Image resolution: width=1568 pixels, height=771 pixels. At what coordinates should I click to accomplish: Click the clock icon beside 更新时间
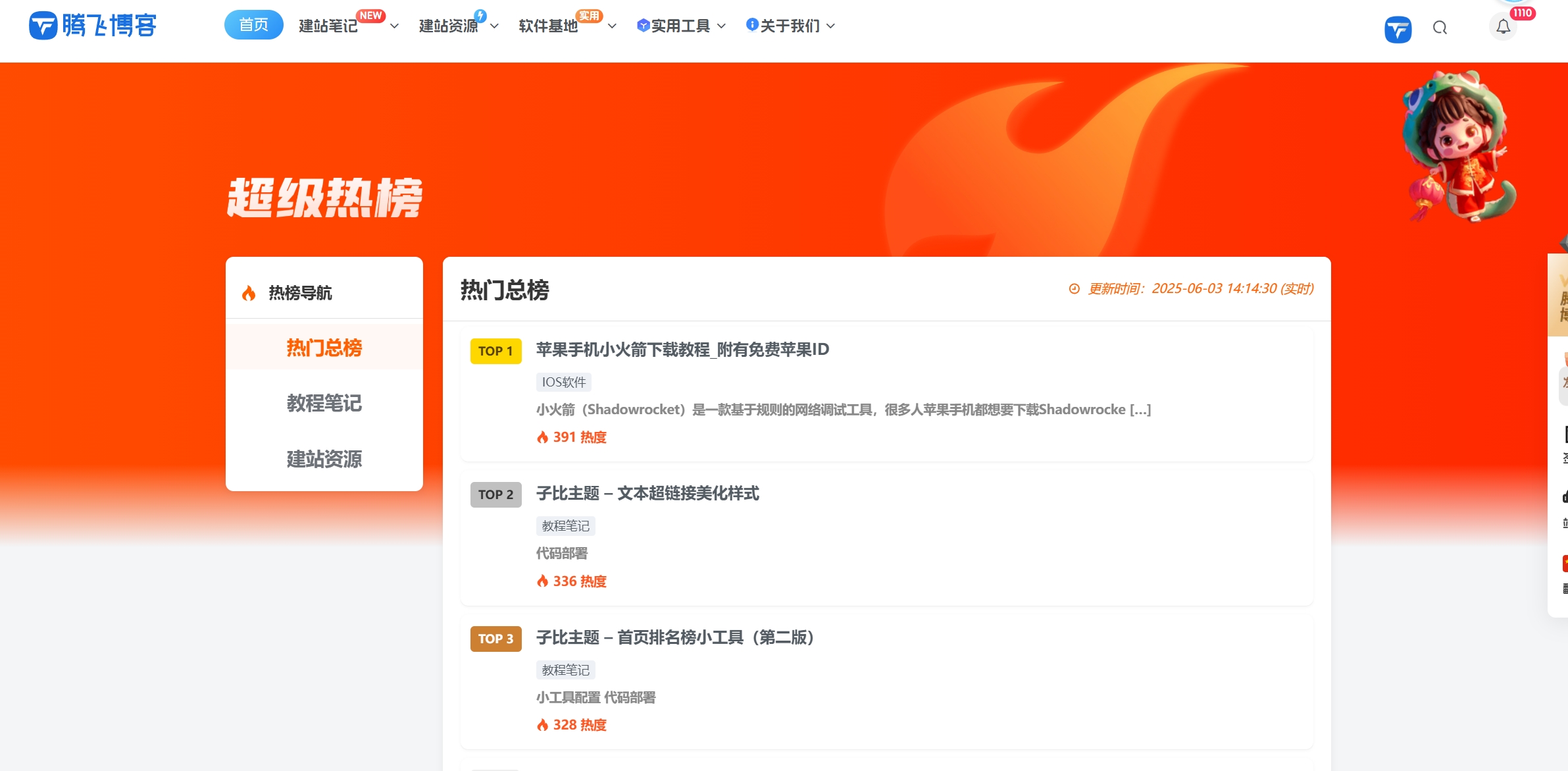click(1074, 289)
